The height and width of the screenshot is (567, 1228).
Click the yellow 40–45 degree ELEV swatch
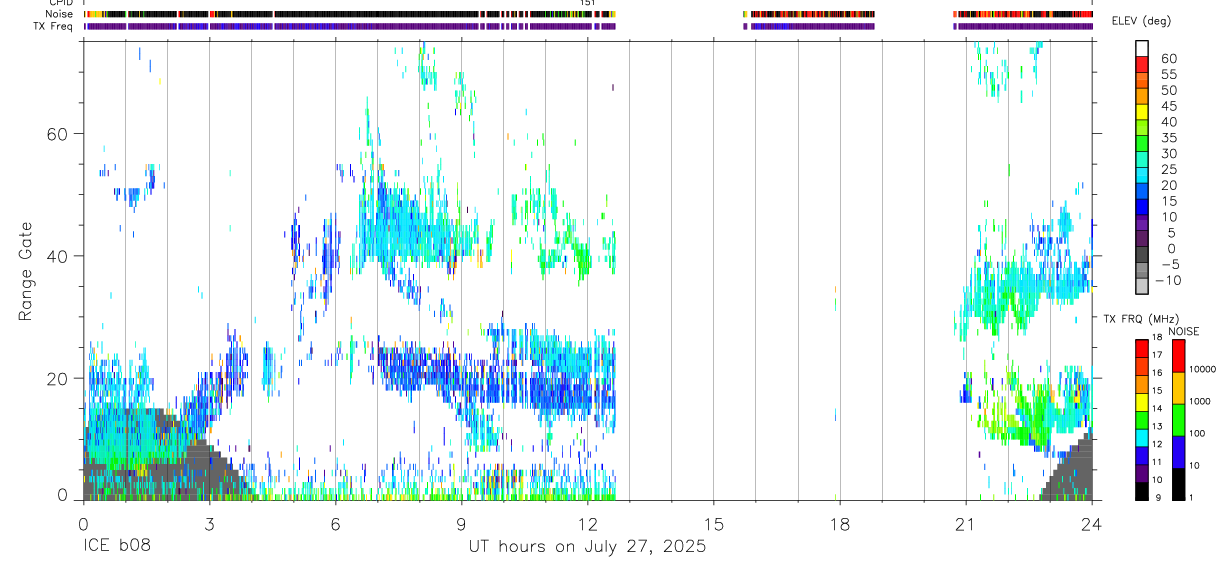click(x=1141, y=112)
